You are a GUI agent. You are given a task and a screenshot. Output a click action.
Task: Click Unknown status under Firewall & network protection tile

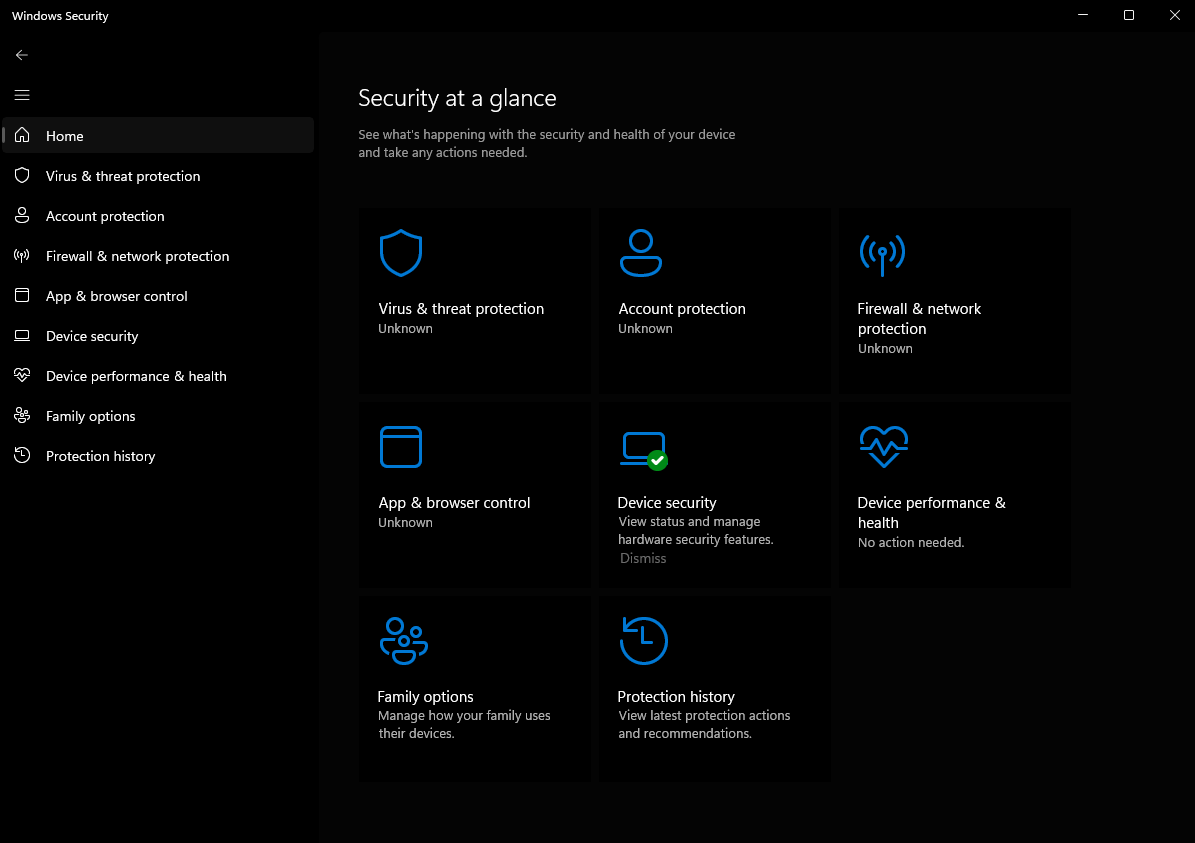pyautogui.click(x=885, y=348)
